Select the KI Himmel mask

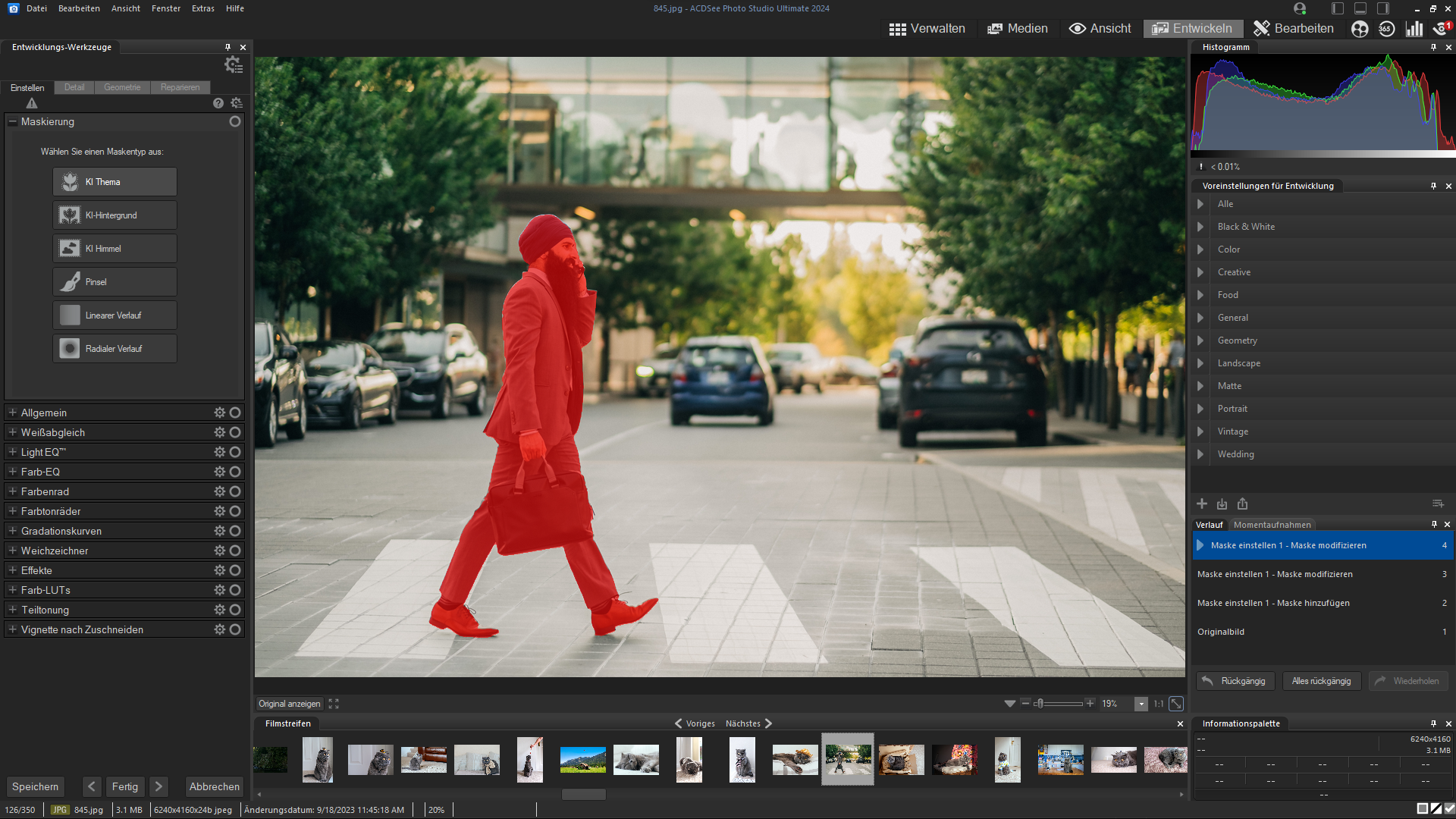tap(115, 249)
